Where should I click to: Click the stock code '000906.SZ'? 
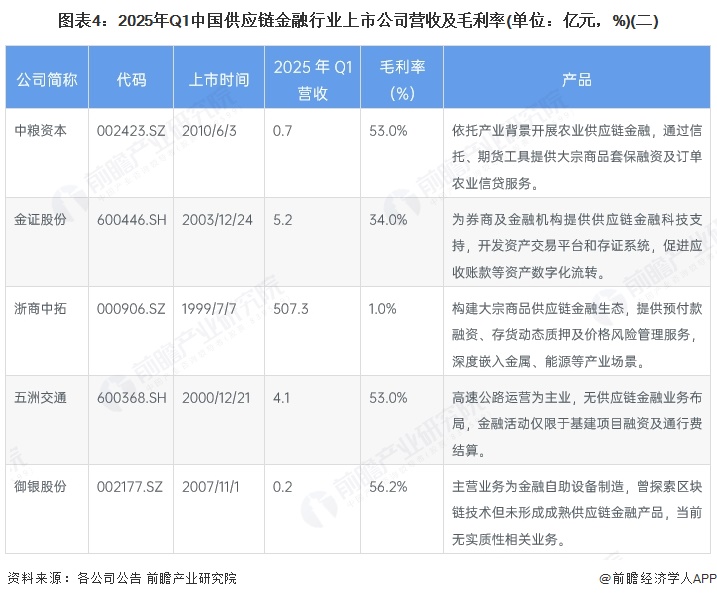click(x=131, y=309)
